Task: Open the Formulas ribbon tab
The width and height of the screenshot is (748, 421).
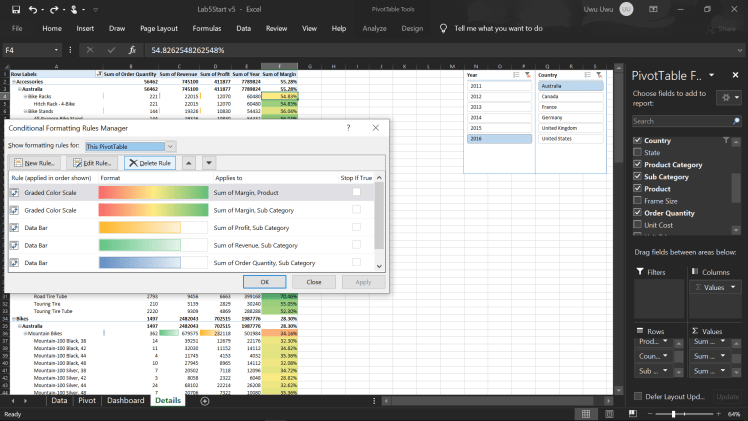Action: pos(205,29)
